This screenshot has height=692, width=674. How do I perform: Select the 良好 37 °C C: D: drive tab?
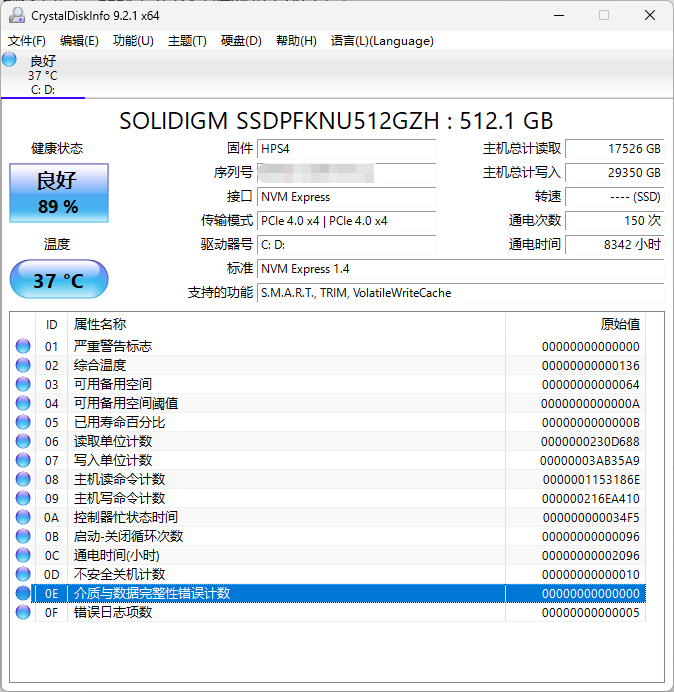pos(43,75)
